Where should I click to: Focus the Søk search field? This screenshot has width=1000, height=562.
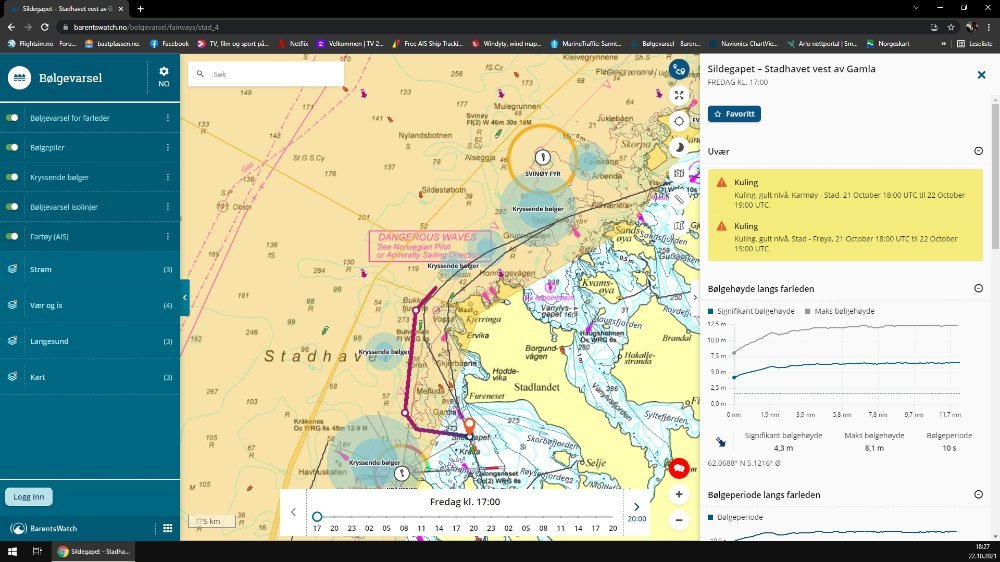(266, 74)
